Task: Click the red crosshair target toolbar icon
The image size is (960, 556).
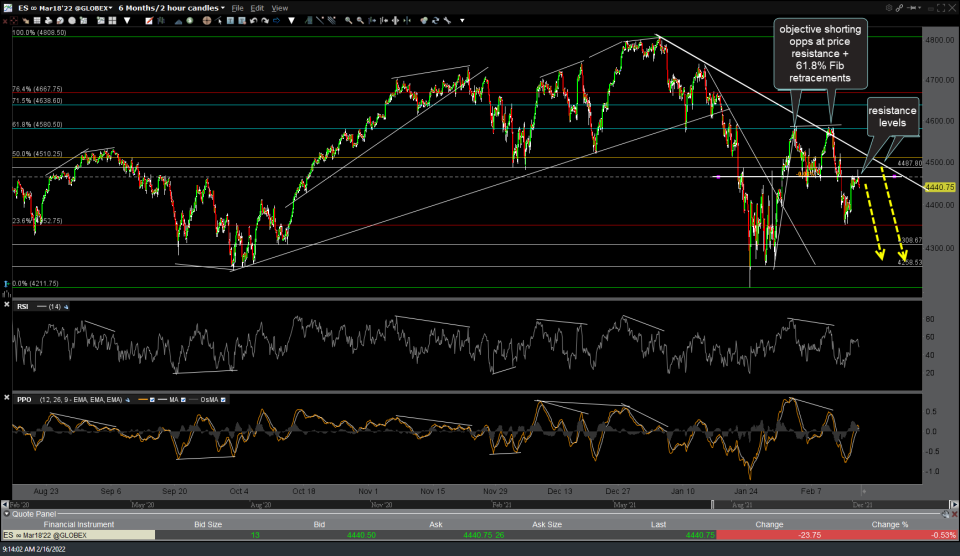Action: (x=13, y=20)
